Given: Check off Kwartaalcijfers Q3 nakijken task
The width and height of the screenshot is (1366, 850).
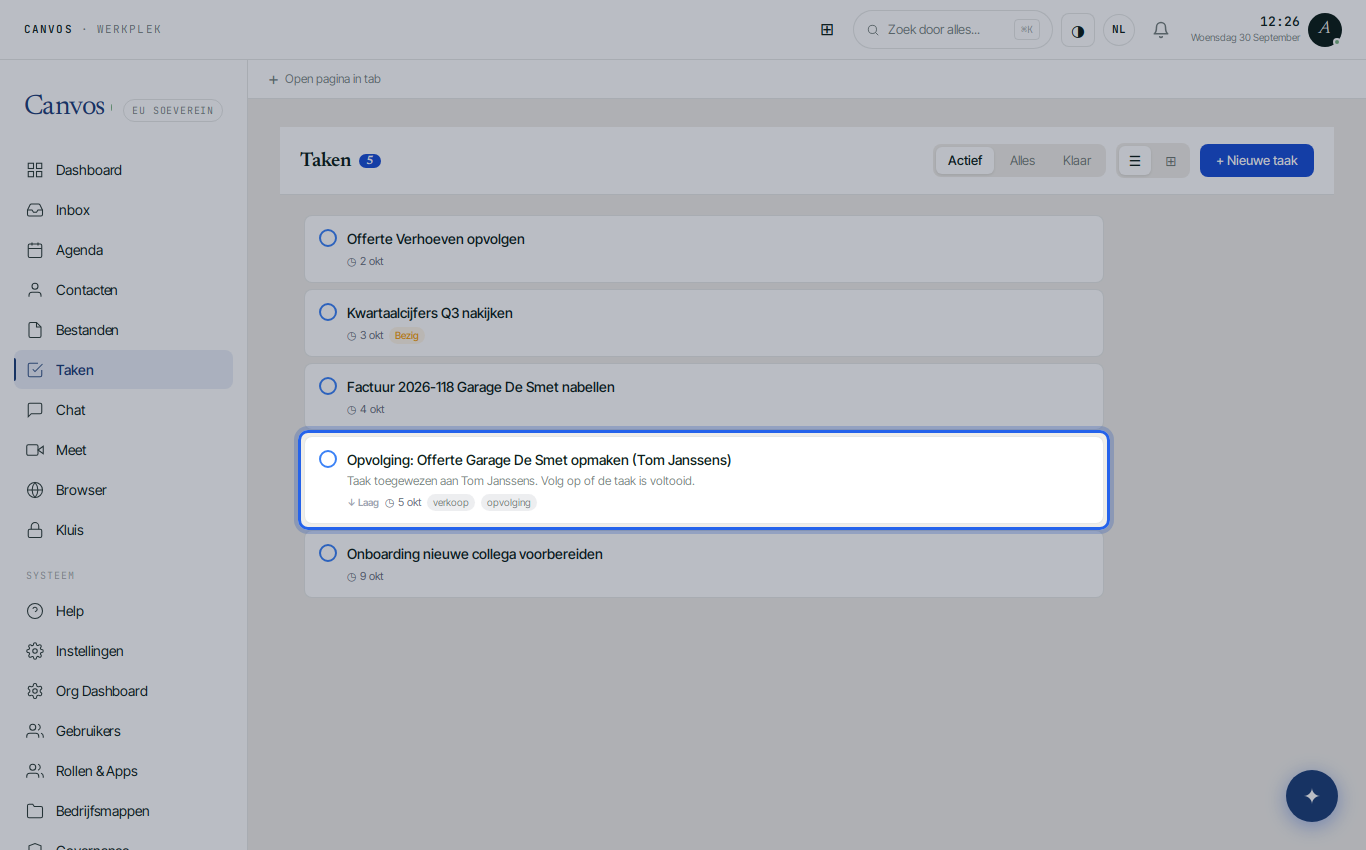Looking at the screenshot, I should point(327,312).
